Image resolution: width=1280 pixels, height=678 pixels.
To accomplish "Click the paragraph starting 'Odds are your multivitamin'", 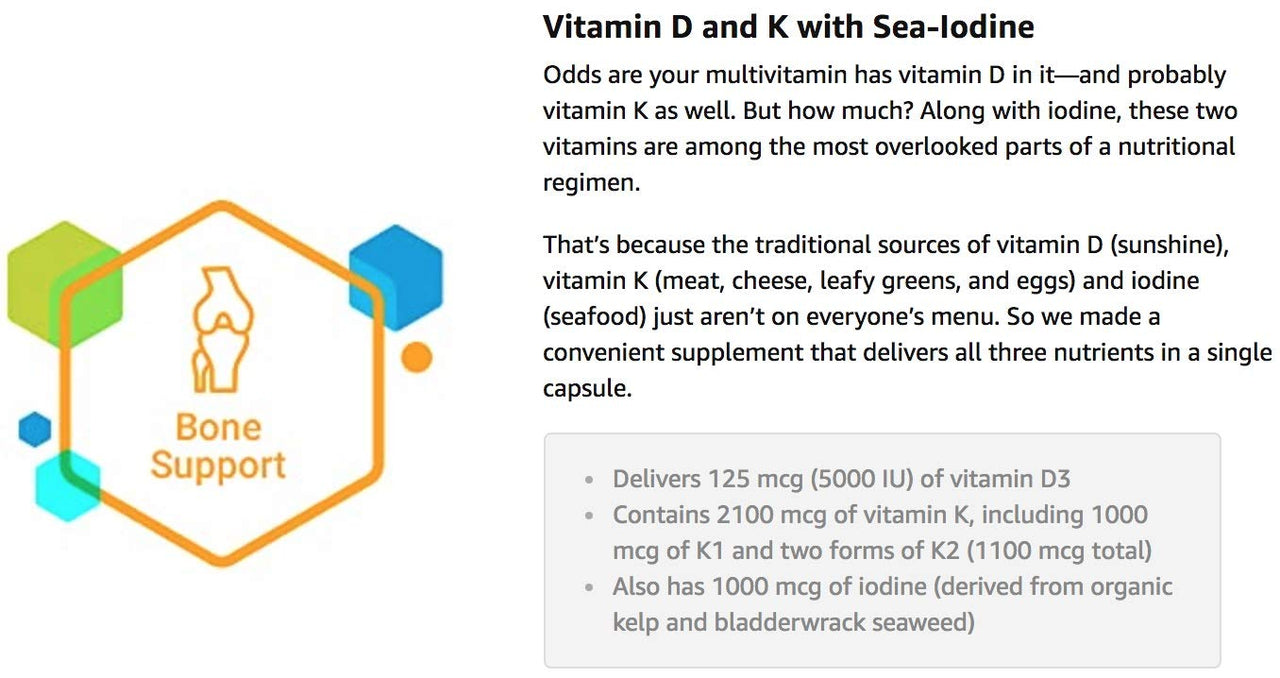I will pos(889,129).
